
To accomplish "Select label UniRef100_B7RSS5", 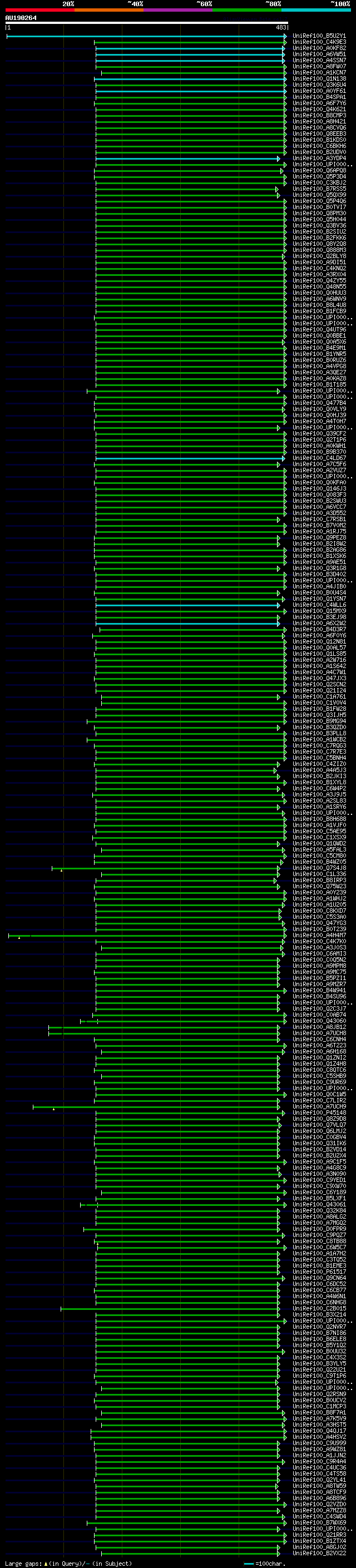I will coord(319,189).
